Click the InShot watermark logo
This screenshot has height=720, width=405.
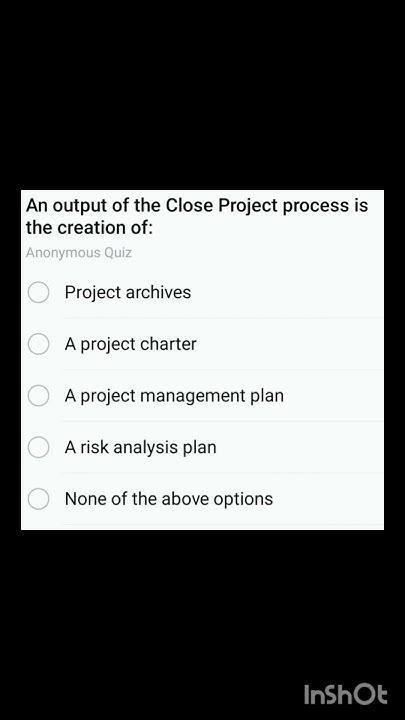click(x=345, y=694)
